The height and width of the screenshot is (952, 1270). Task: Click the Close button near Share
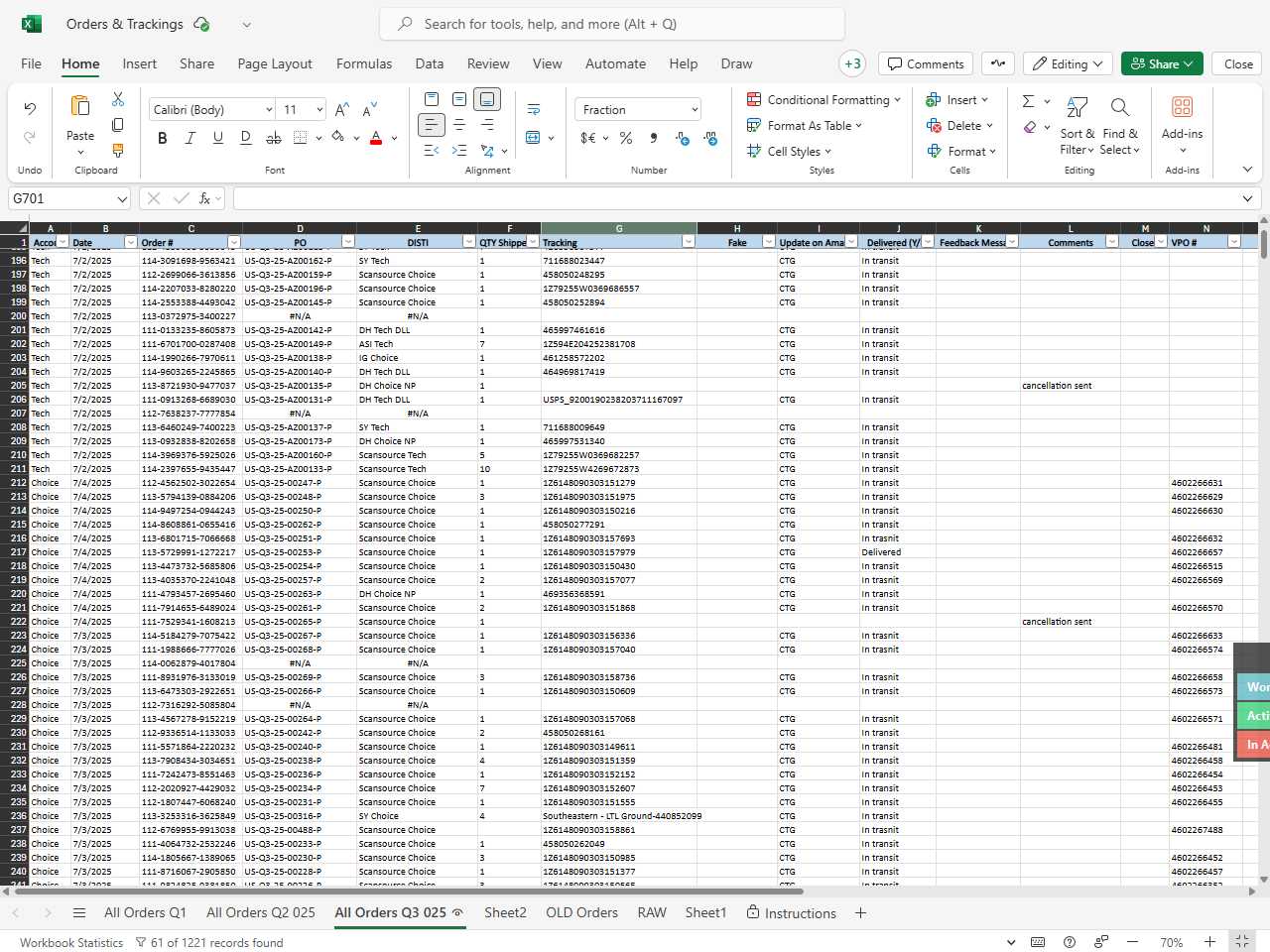click(x=1238, y=63)
